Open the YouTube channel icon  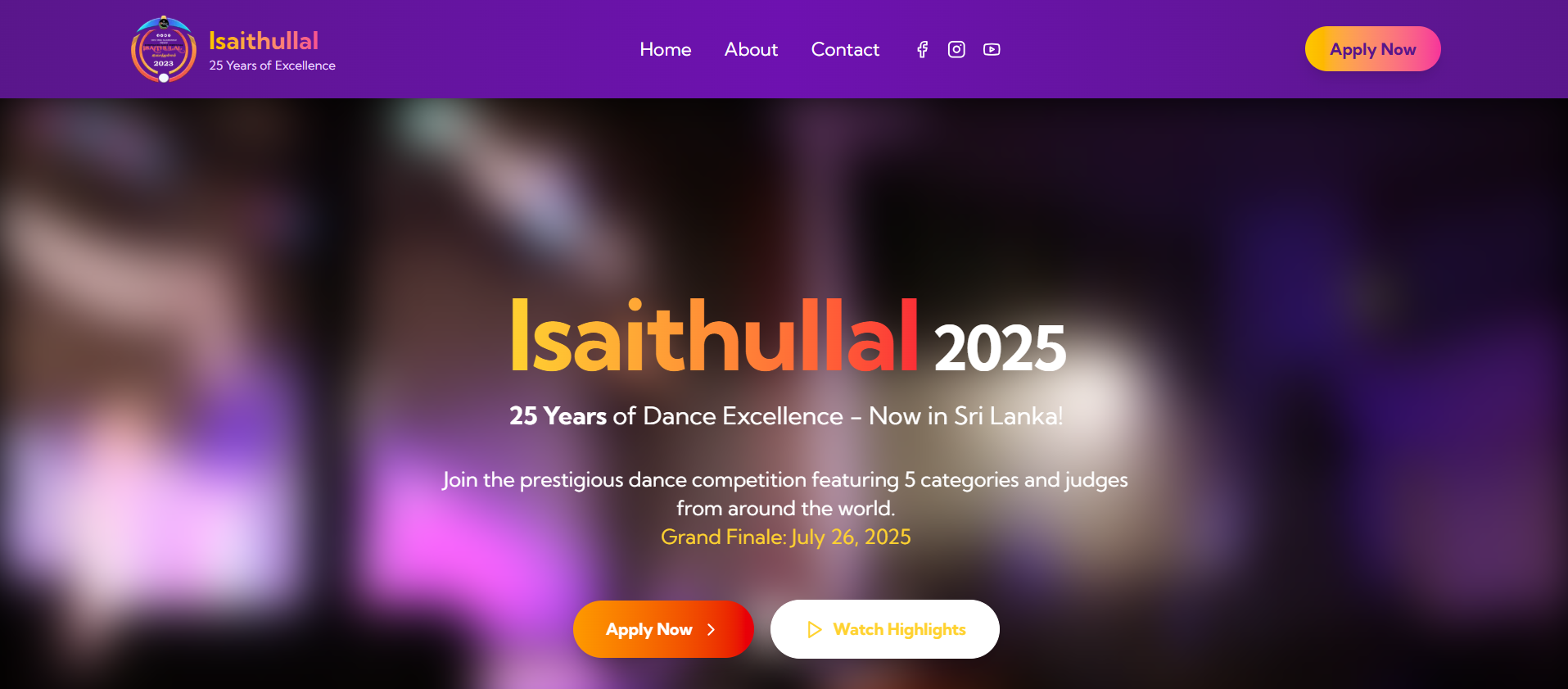click(x=992, y=49)
